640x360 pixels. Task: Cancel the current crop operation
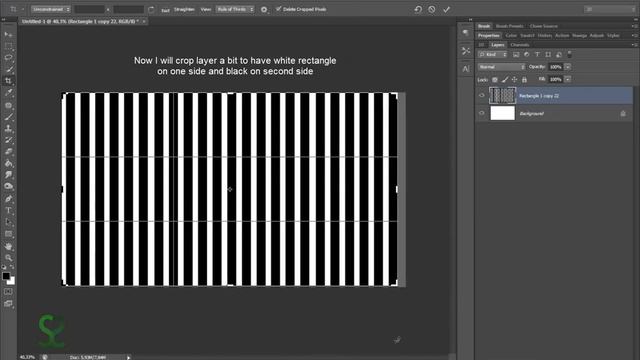click(432, 9)
